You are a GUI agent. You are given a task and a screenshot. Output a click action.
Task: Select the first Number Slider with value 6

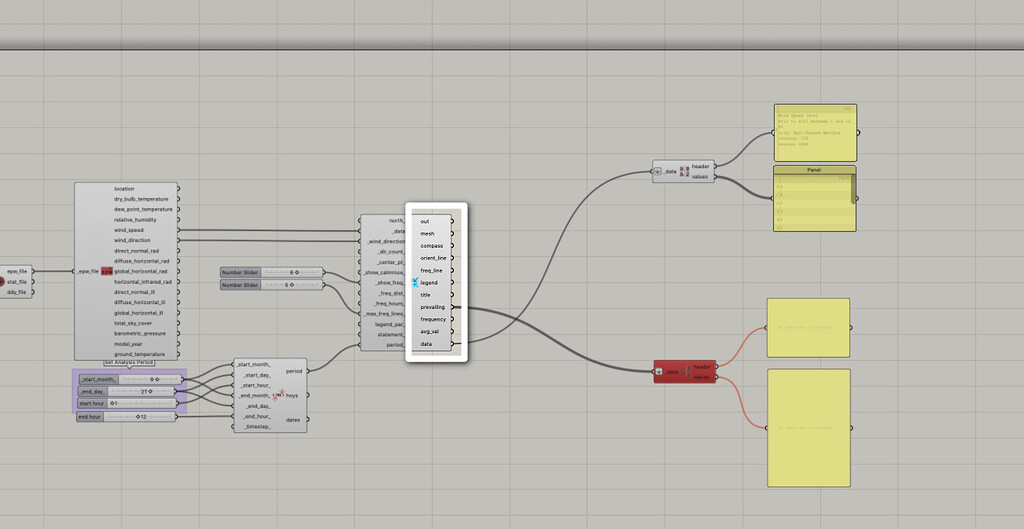(272, 272)
